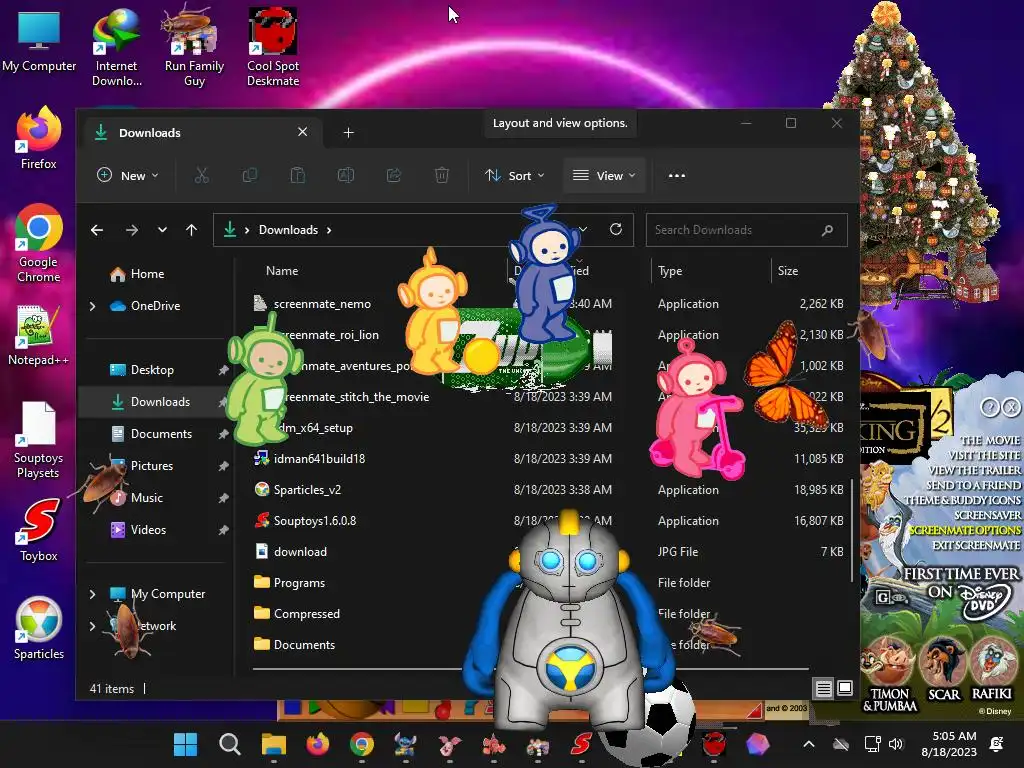
Task: Expand the Network tree node
Action: (93, 626)
